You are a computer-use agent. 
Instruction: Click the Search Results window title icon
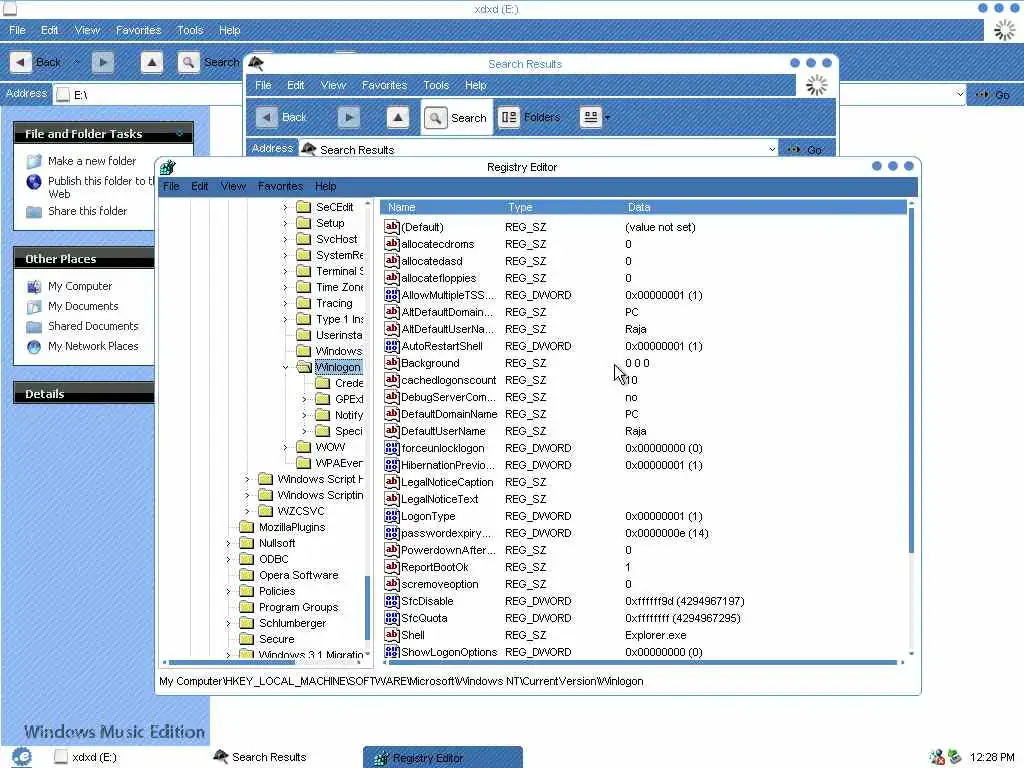(256, 63)
